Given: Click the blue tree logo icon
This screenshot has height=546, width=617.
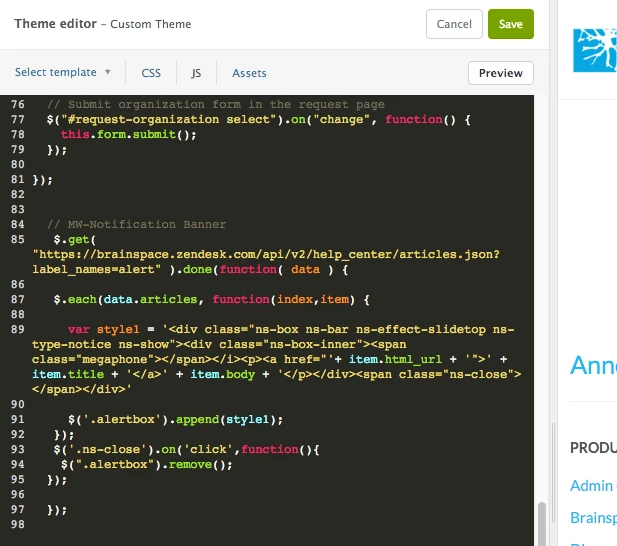Looking at the screenshot, I should click(595, 50).
